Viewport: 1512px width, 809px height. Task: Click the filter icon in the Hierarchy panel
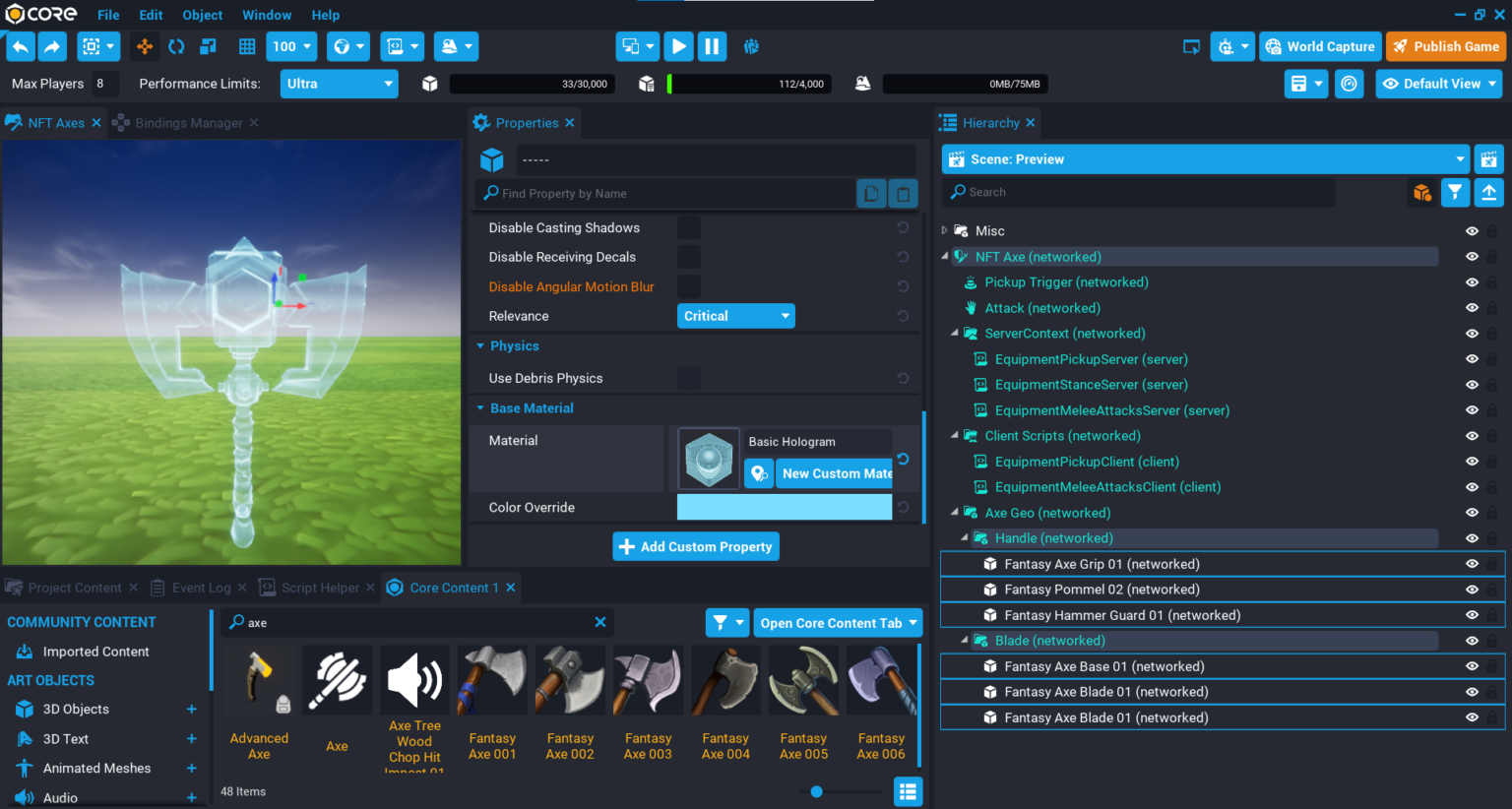tap(1455, 192)
